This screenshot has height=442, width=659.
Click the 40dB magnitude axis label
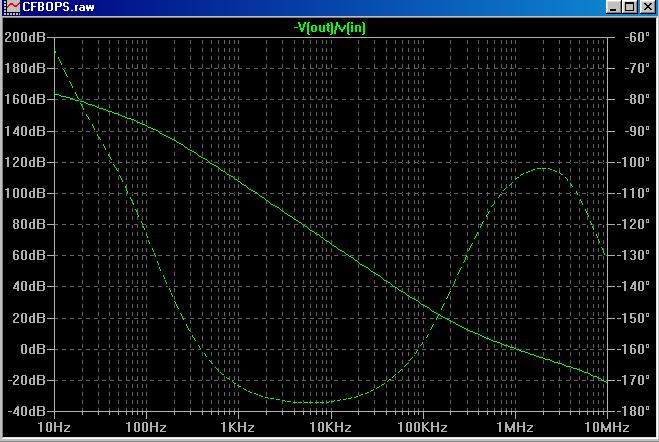click(x=29, y=286)
